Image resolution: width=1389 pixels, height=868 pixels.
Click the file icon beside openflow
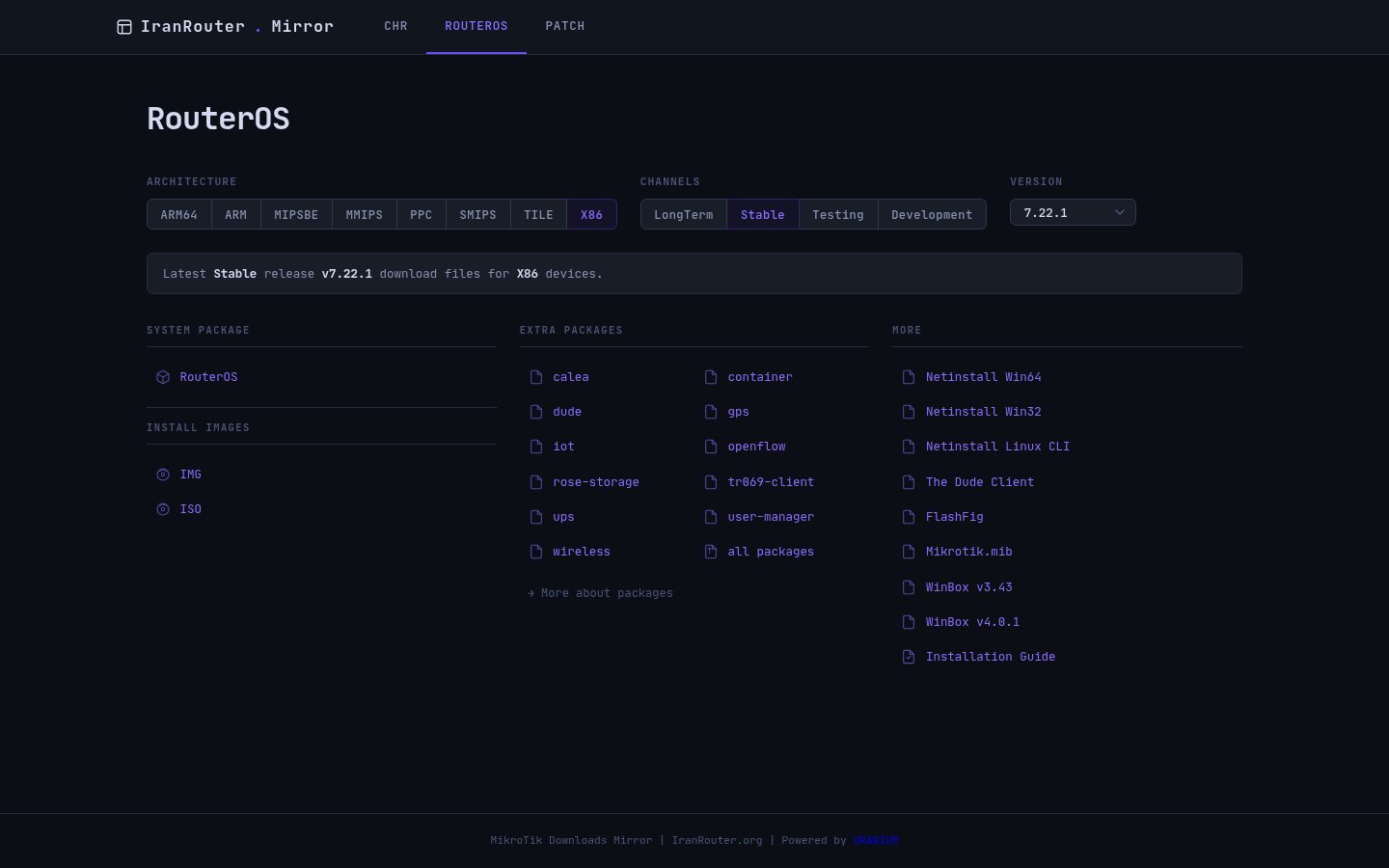[711, 447]
